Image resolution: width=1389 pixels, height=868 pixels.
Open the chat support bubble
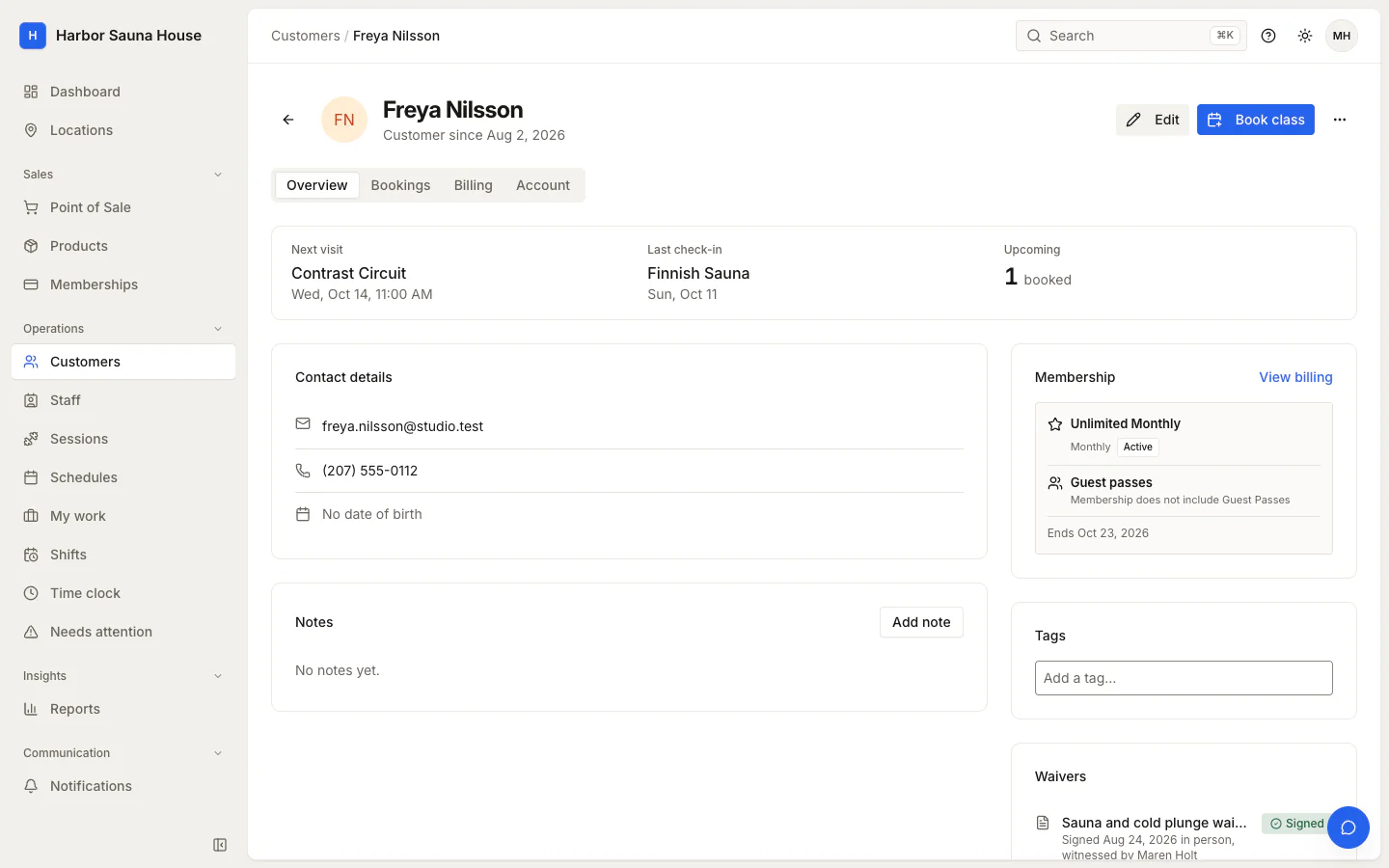[x=1348, y=827]
